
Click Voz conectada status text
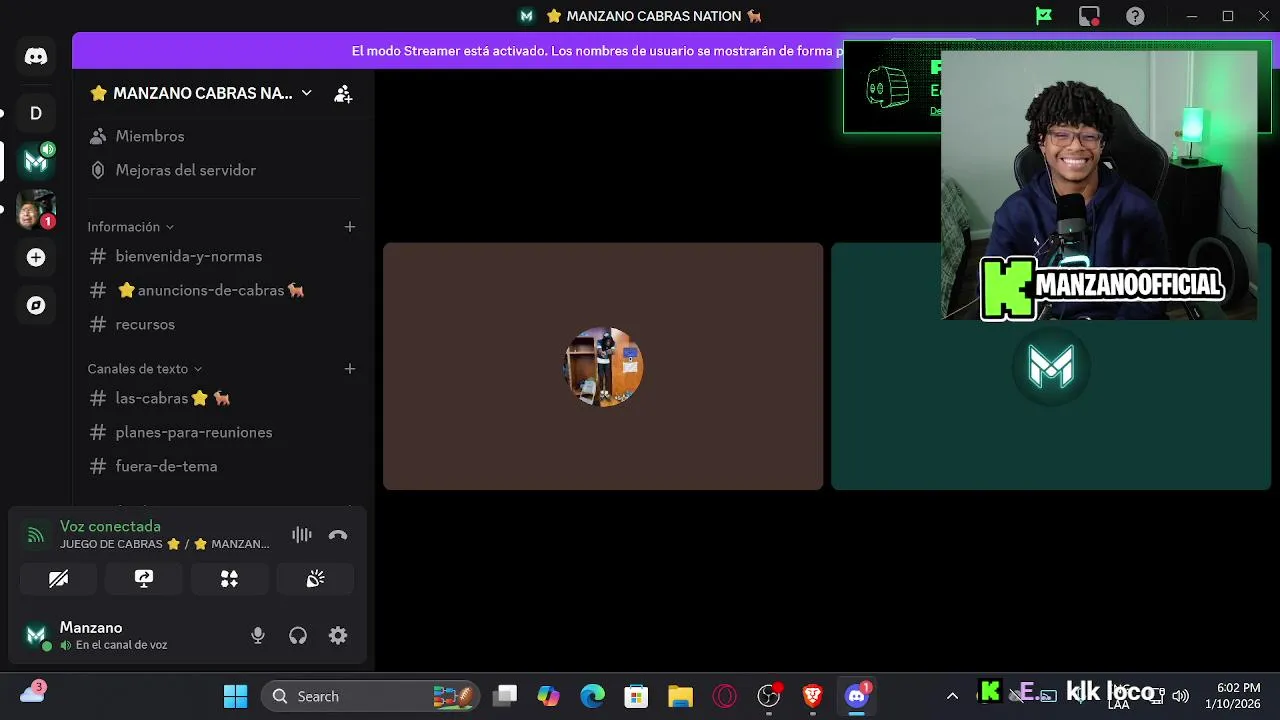[x=110, y=526]
